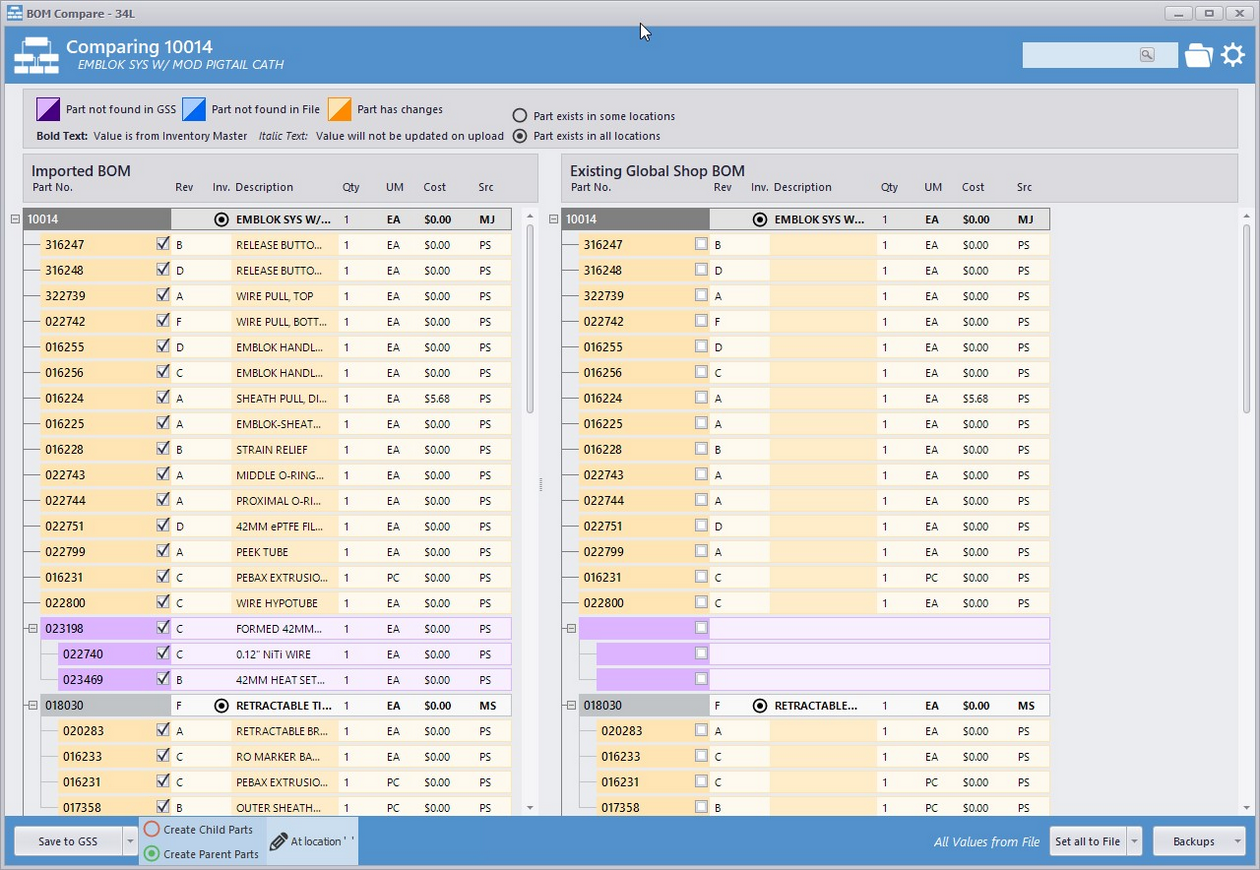Click '0.12" NiTi WIRE' description
The width and height of the screenshot is (1260, 870).
click(x=273, y=654)
